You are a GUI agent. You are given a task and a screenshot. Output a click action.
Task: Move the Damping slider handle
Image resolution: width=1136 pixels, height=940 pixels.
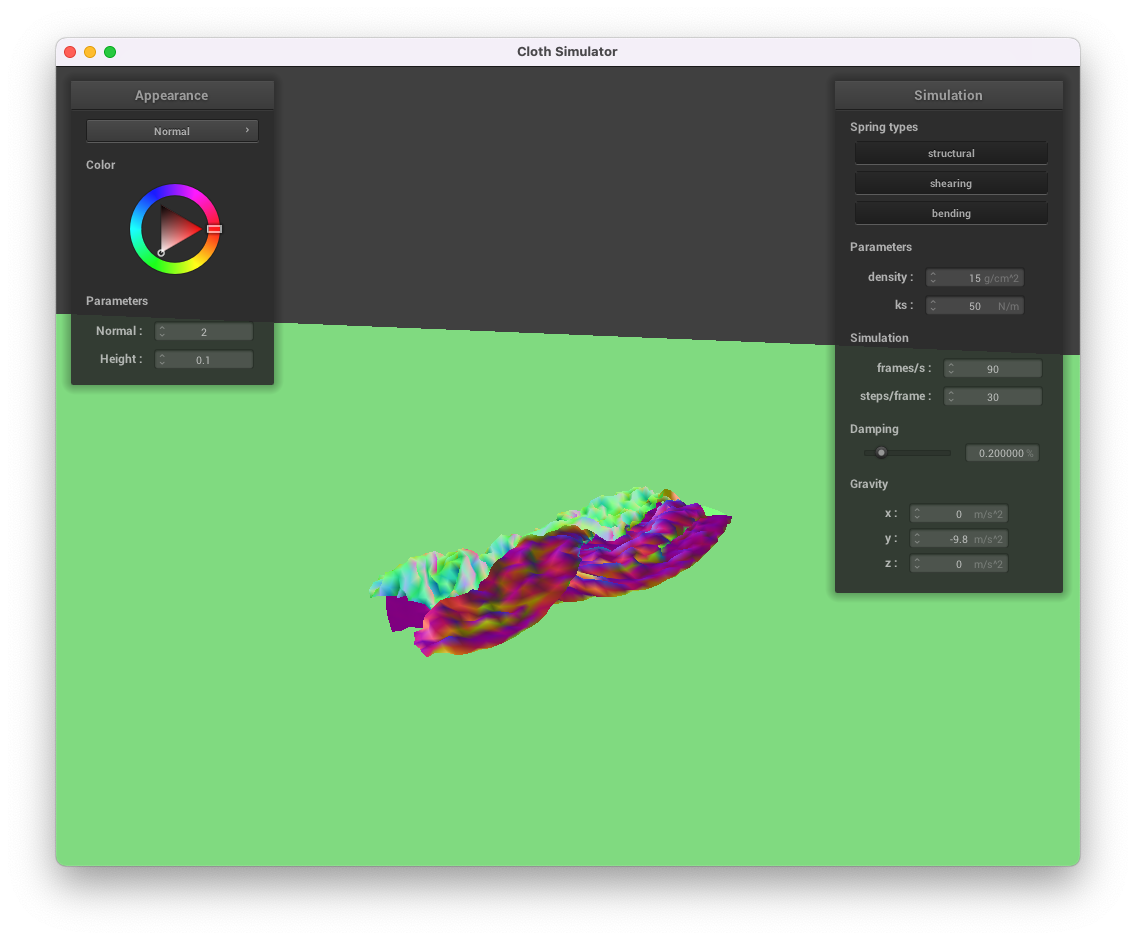pyautogui.click(x=881, y=453)
